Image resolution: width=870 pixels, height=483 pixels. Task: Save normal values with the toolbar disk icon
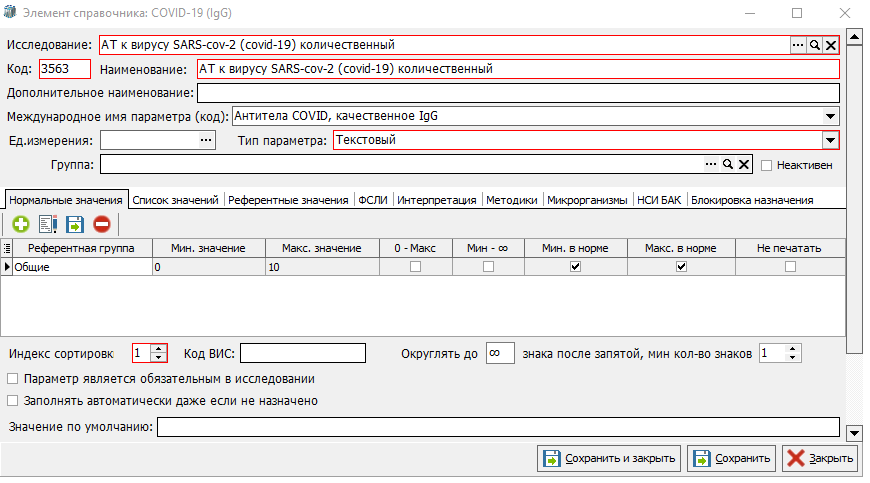click(x=74, y=225)
